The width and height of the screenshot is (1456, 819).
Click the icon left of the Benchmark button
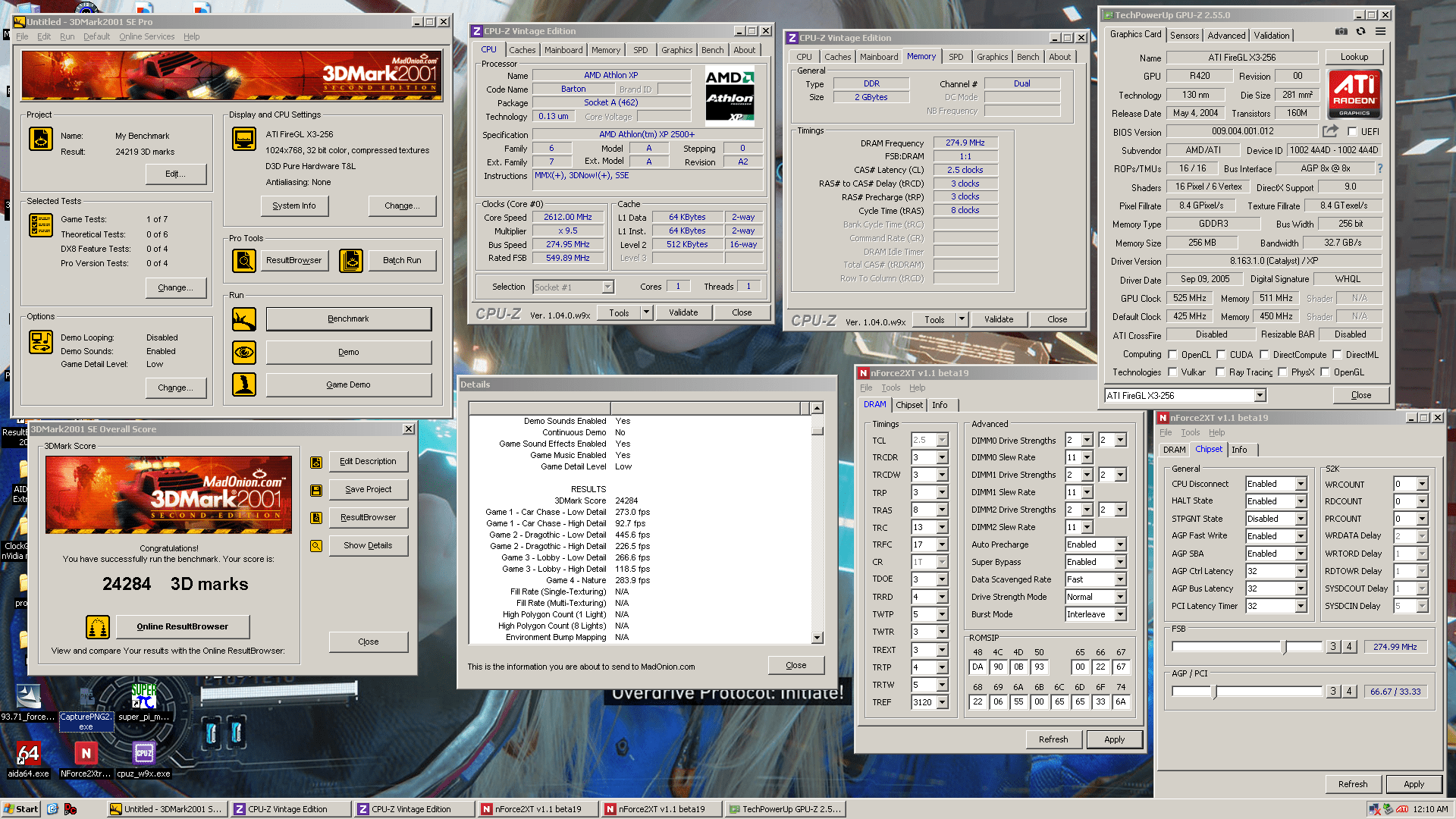[x=244, y=319]
